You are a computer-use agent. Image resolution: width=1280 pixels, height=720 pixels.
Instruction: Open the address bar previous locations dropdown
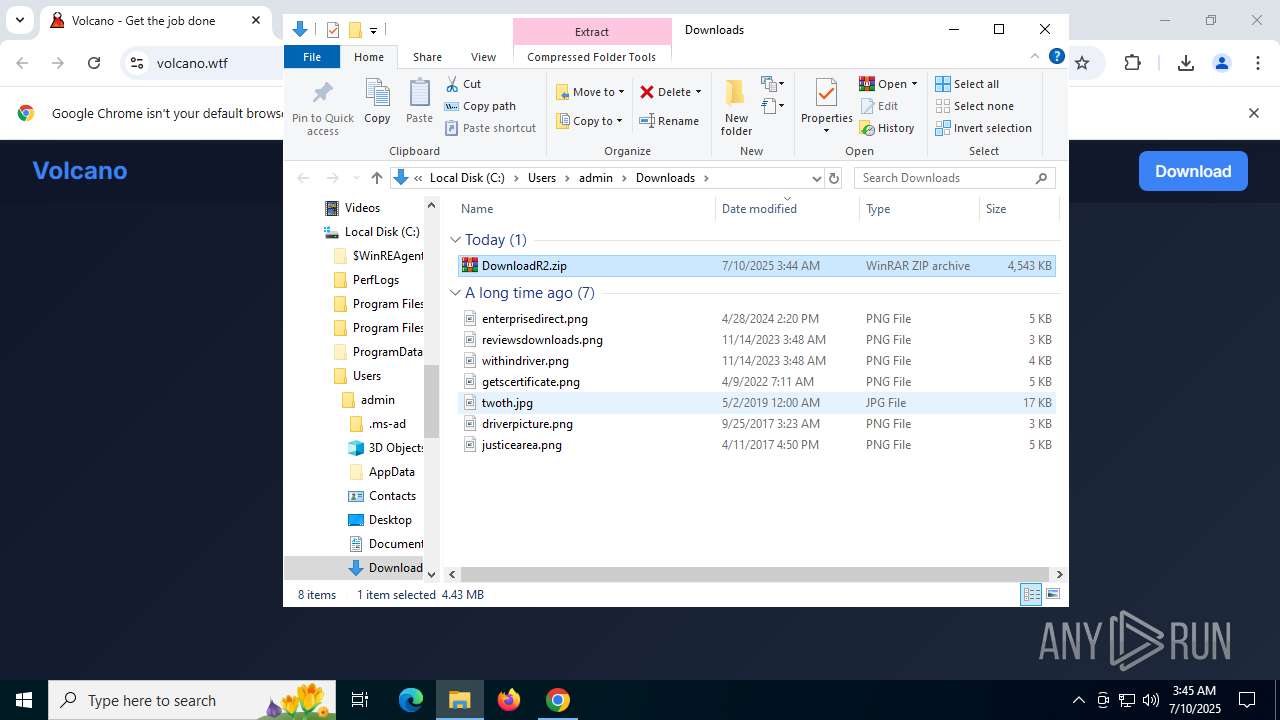point(816,178)
